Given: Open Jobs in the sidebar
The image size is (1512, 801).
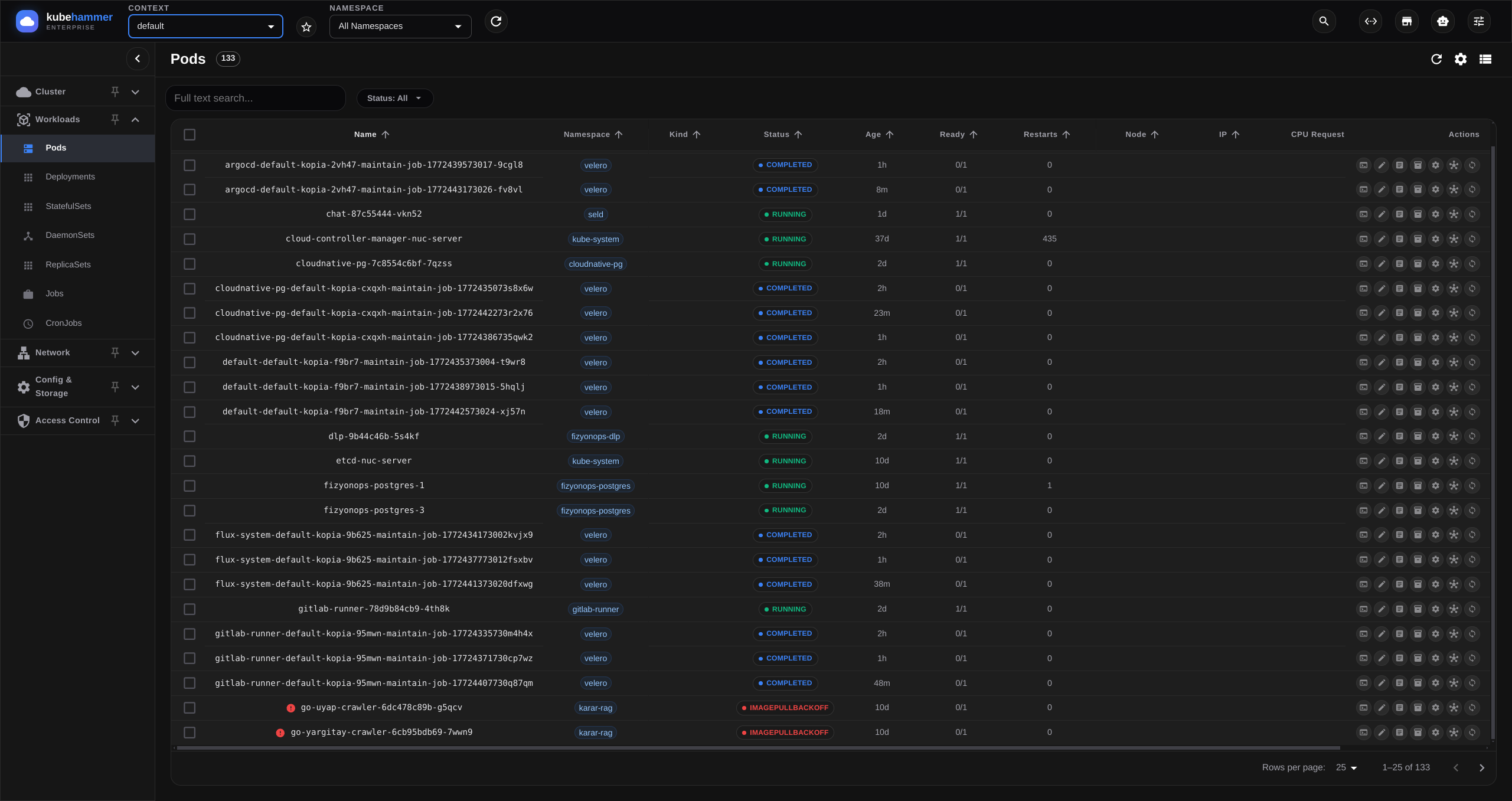Looking at the screenshot, I should 78,293.
